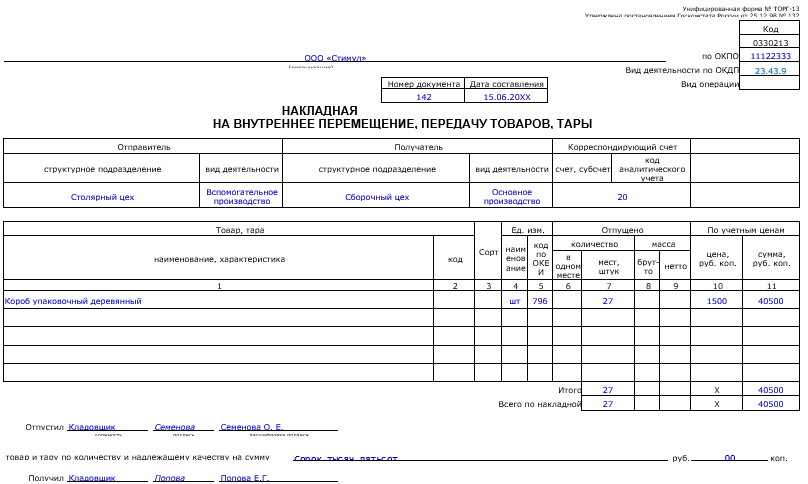
Task: Click the ОКПО value 11122333
Action: 770,56
